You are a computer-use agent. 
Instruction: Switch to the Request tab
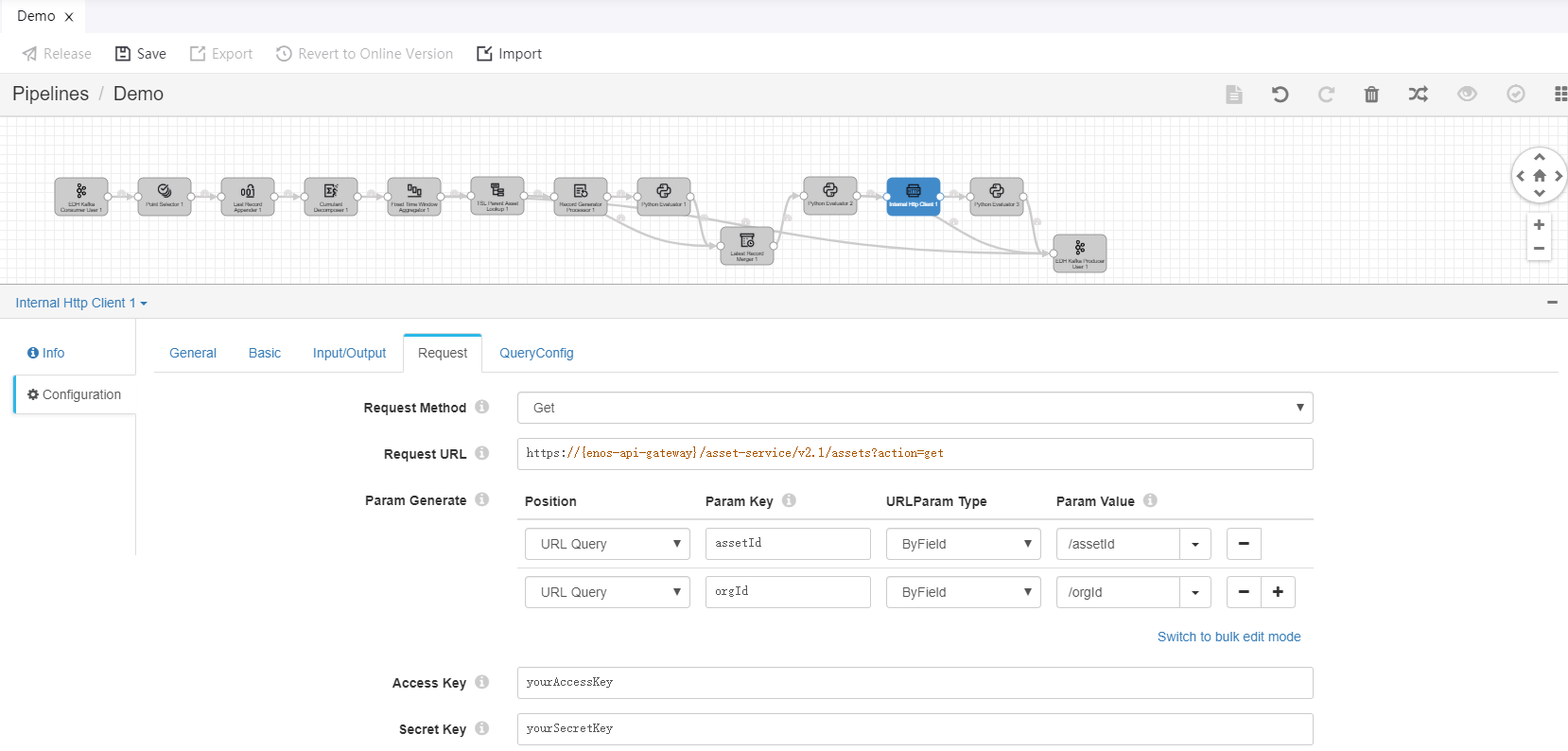tap(443, 353)
